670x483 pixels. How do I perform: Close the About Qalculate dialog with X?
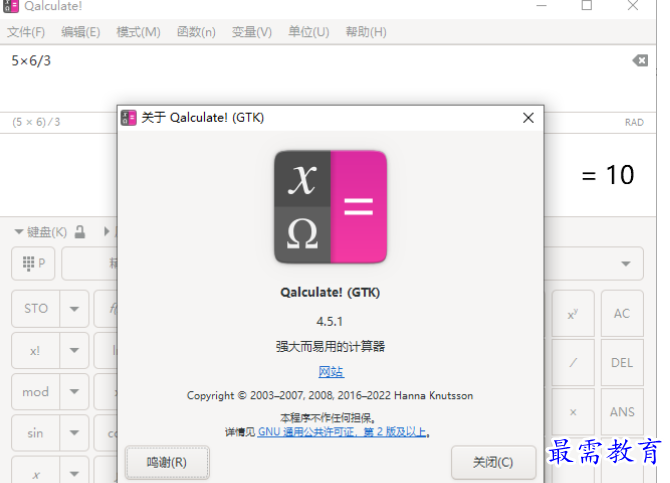pyautogui.click(x=528, y=118)
